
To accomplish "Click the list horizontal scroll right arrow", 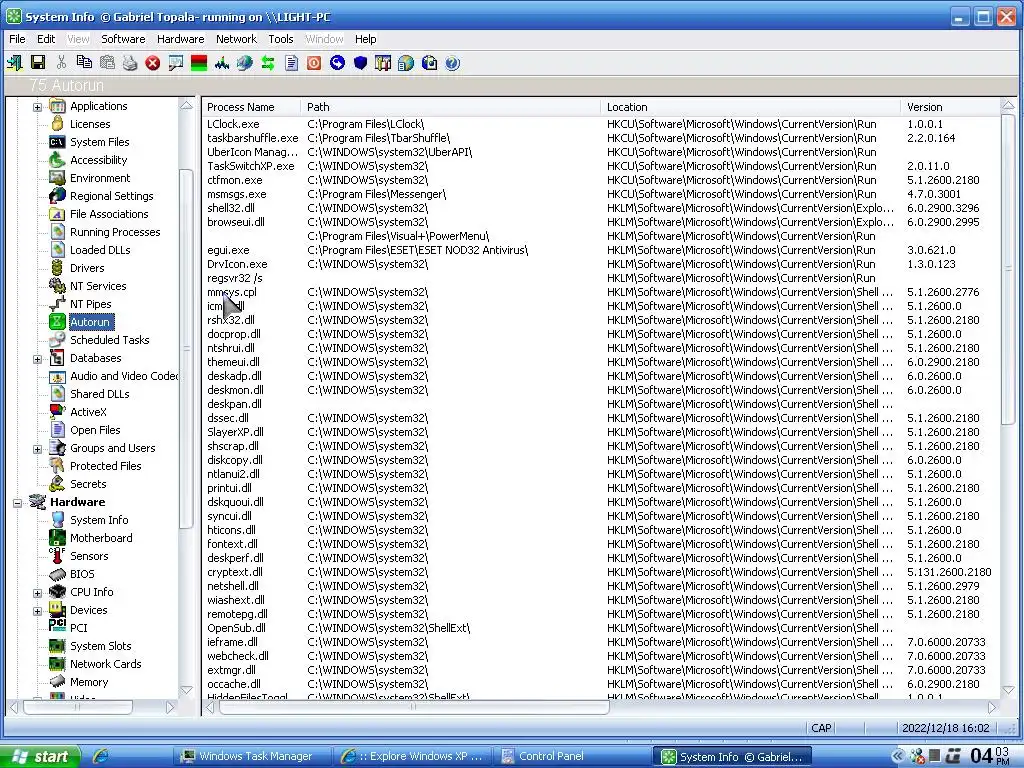I will [991, 707].
